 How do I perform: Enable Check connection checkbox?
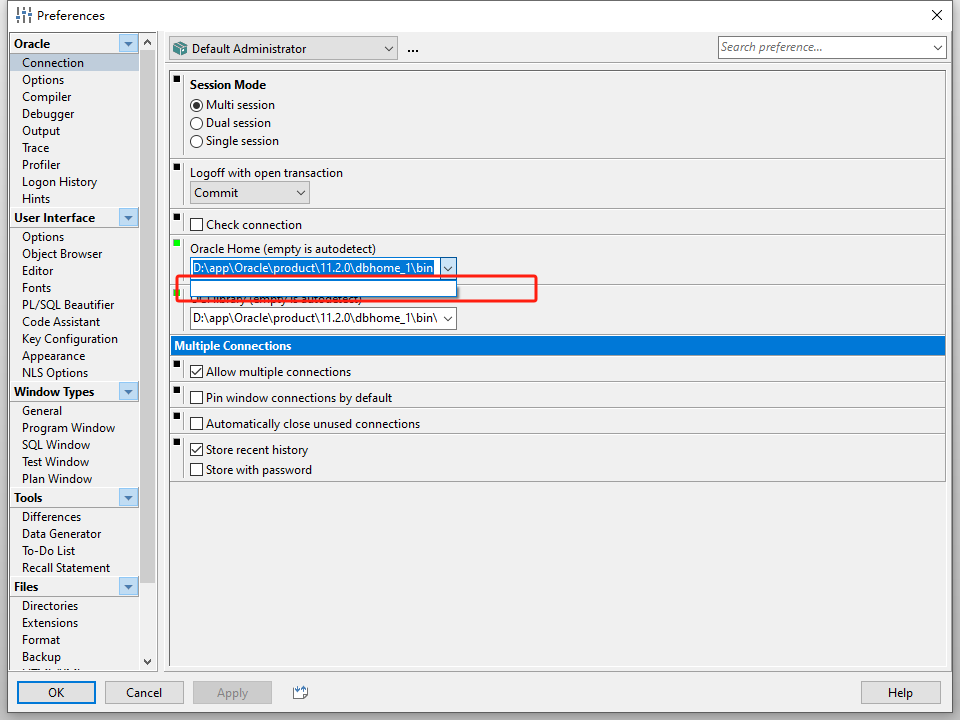pyautogui.click(x=197, y=225)
